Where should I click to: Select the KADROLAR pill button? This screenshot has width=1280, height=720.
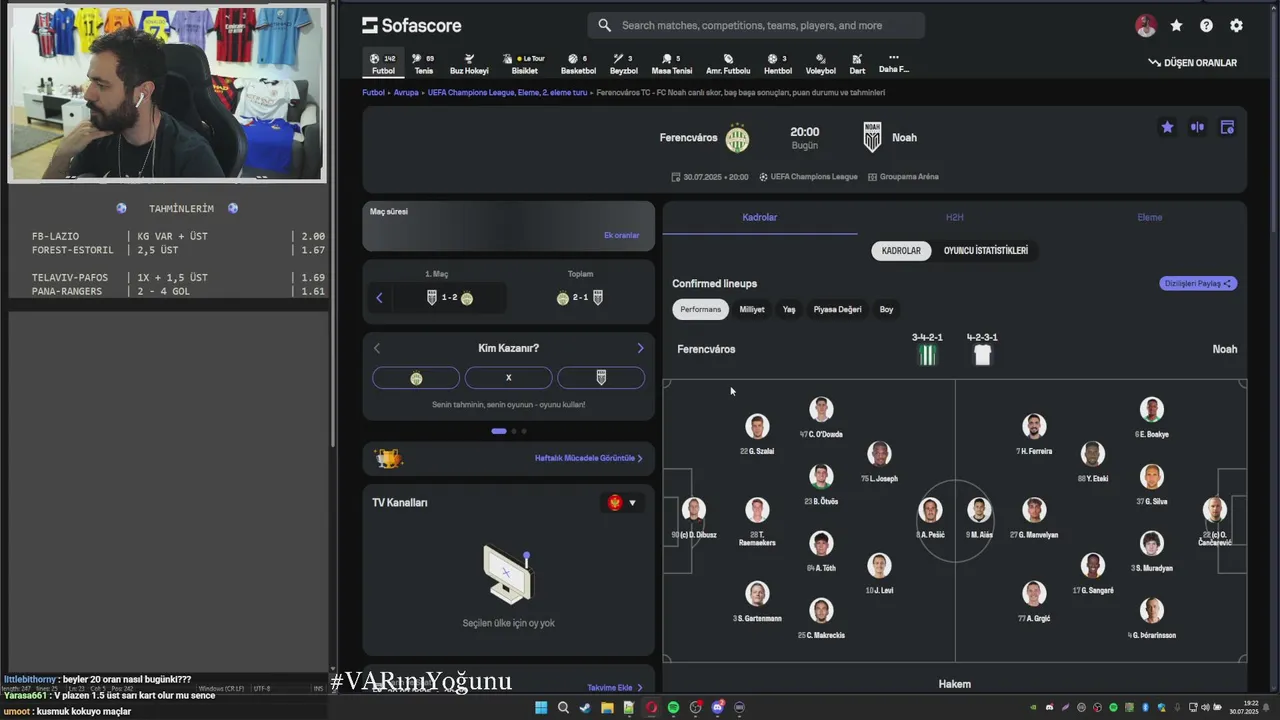[x=901, y=251]
